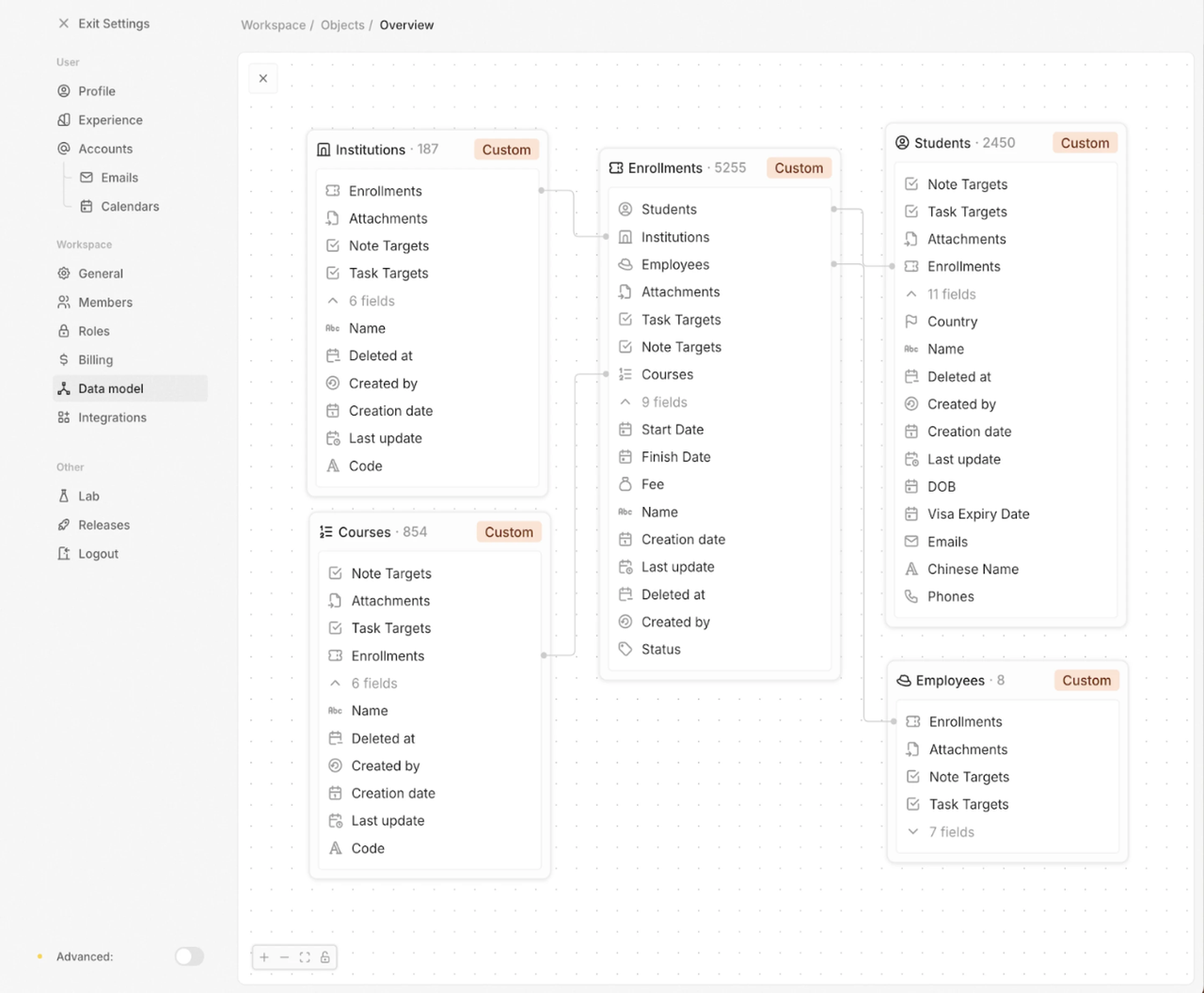Collapse the Institutions 6 fields list
This screenshot has height=993, width=1204.
pyautogui.click(x=333, y=301)
